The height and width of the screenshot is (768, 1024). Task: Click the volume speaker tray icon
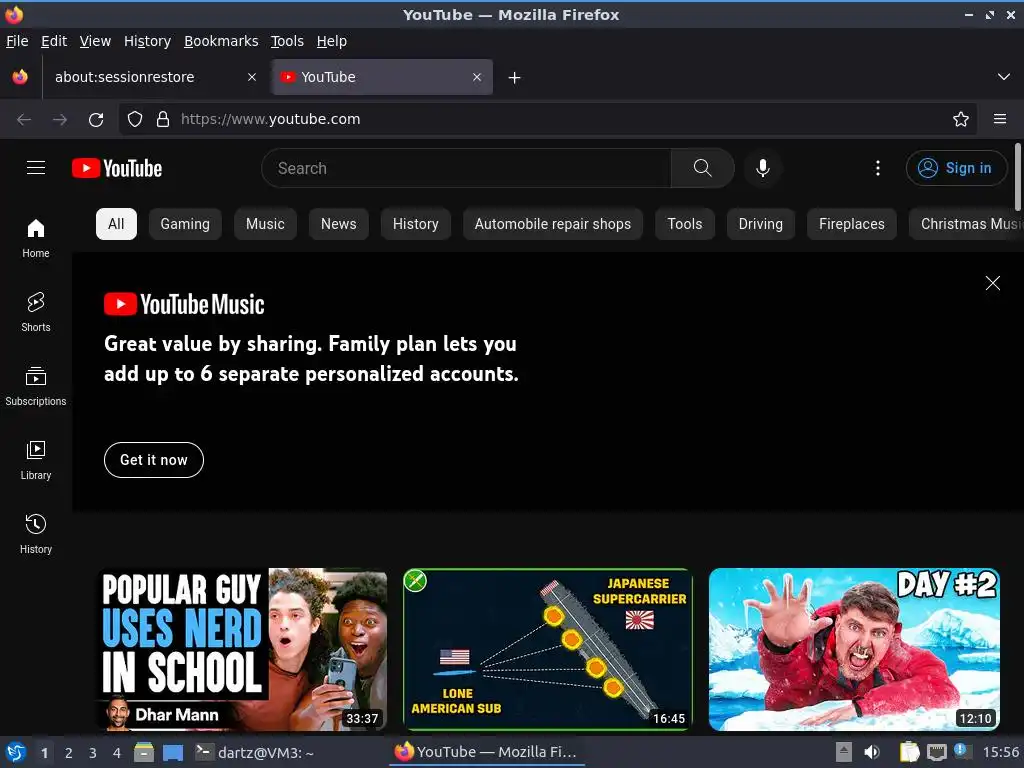pos(872,752)
